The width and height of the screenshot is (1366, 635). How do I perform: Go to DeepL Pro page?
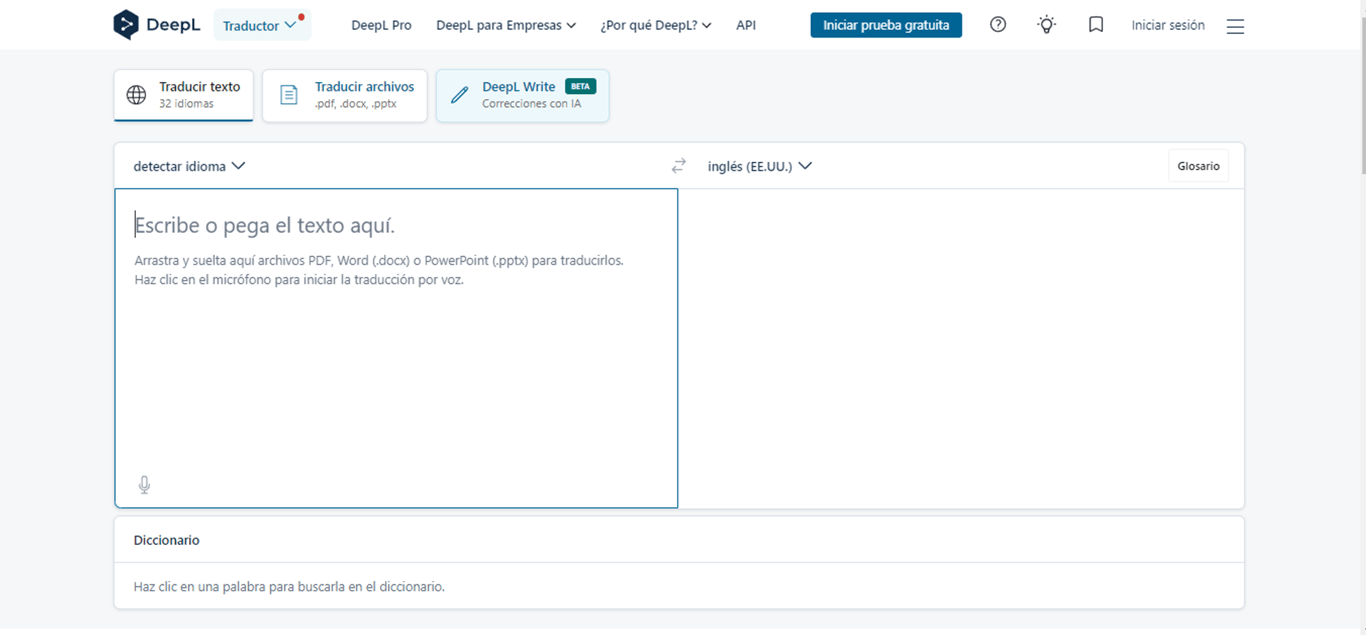coord(381,25)
